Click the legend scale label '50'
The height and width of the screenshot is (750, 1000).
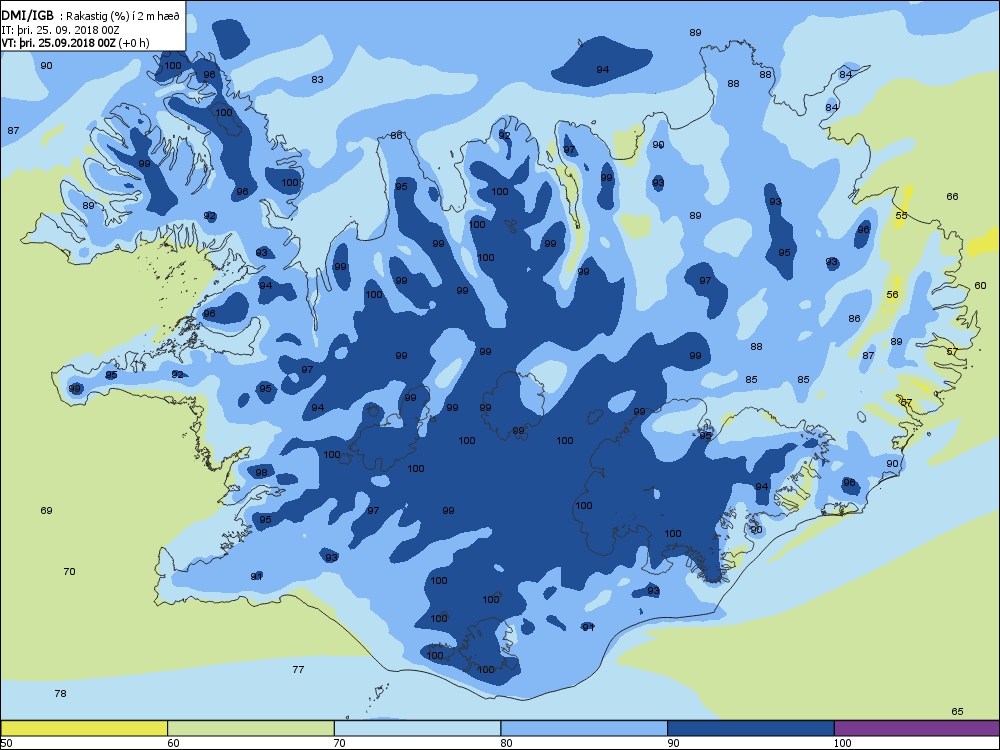(6, 743)
